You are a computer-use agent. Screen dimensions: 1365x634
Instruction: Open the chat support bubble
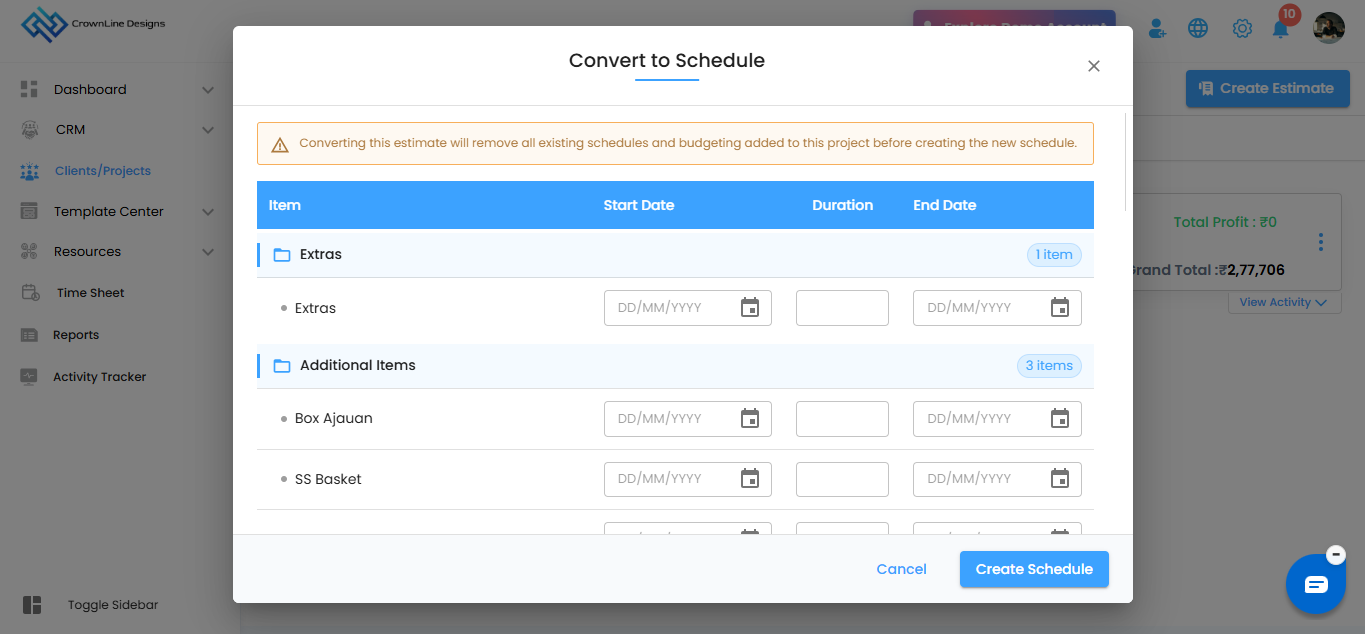pyautogui.click(x=1316, y=584)
